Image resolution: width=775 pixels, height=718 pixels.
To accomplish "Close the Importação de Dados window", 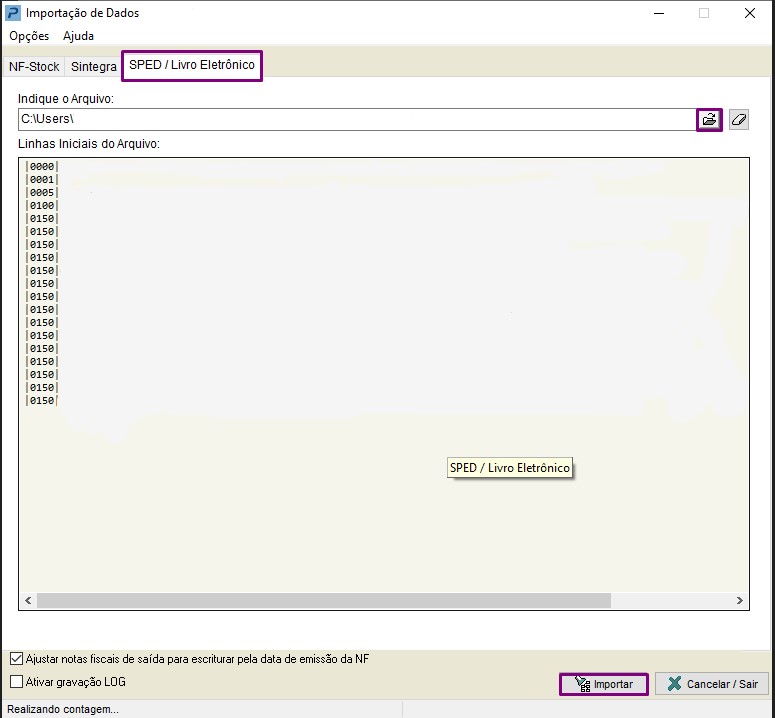I will (750, 14).
